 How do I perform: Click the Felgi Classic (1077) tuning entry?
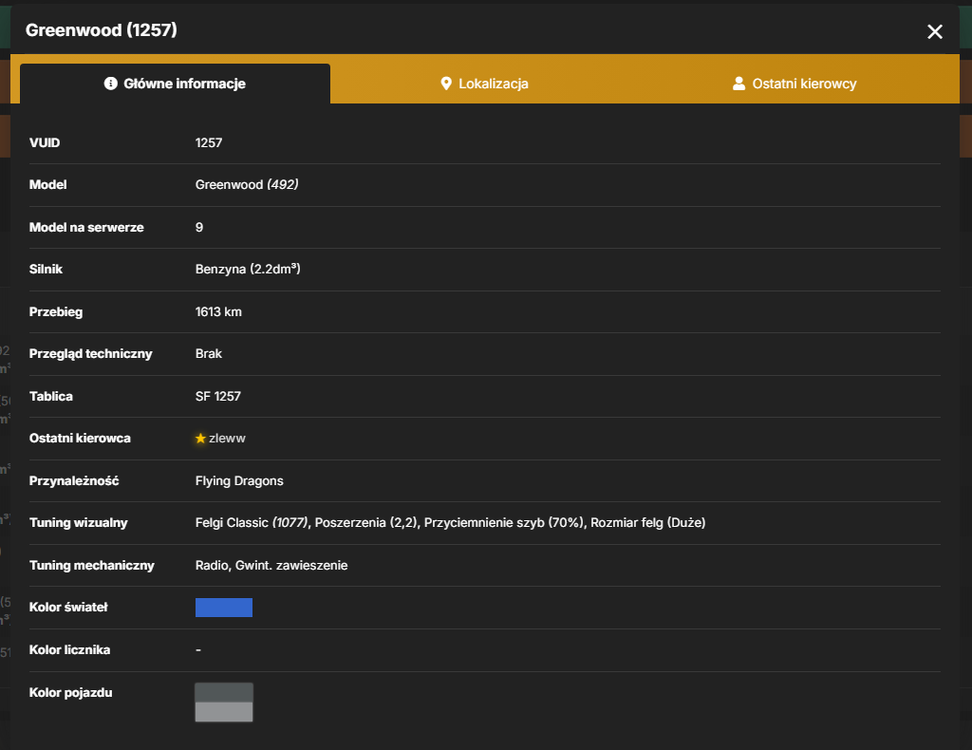pyautogui.click(x=252, y=523)
